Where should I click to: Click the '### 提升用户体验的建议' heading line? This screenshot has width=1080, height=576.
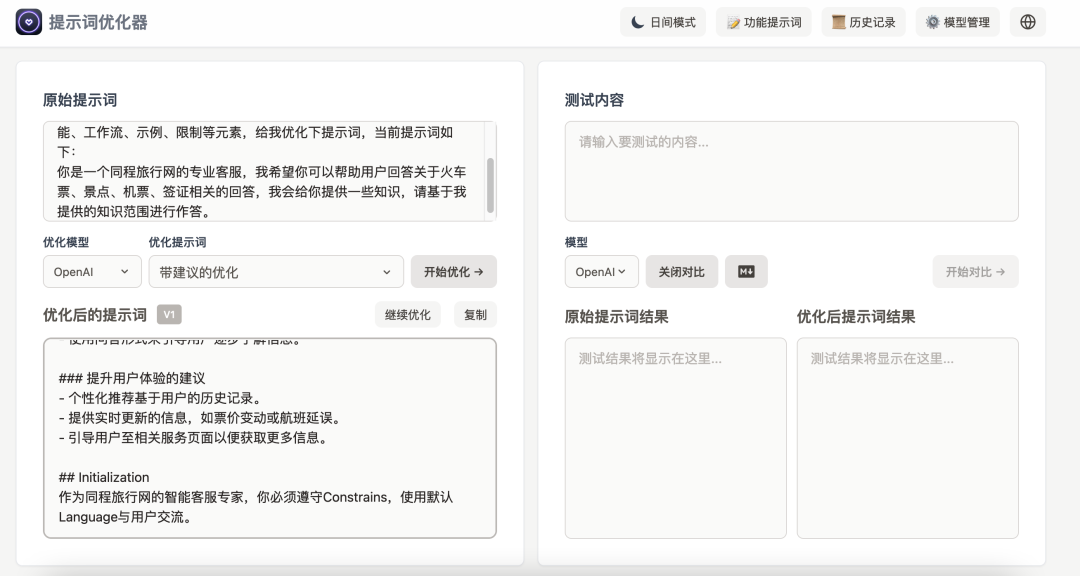pos(132,378)
